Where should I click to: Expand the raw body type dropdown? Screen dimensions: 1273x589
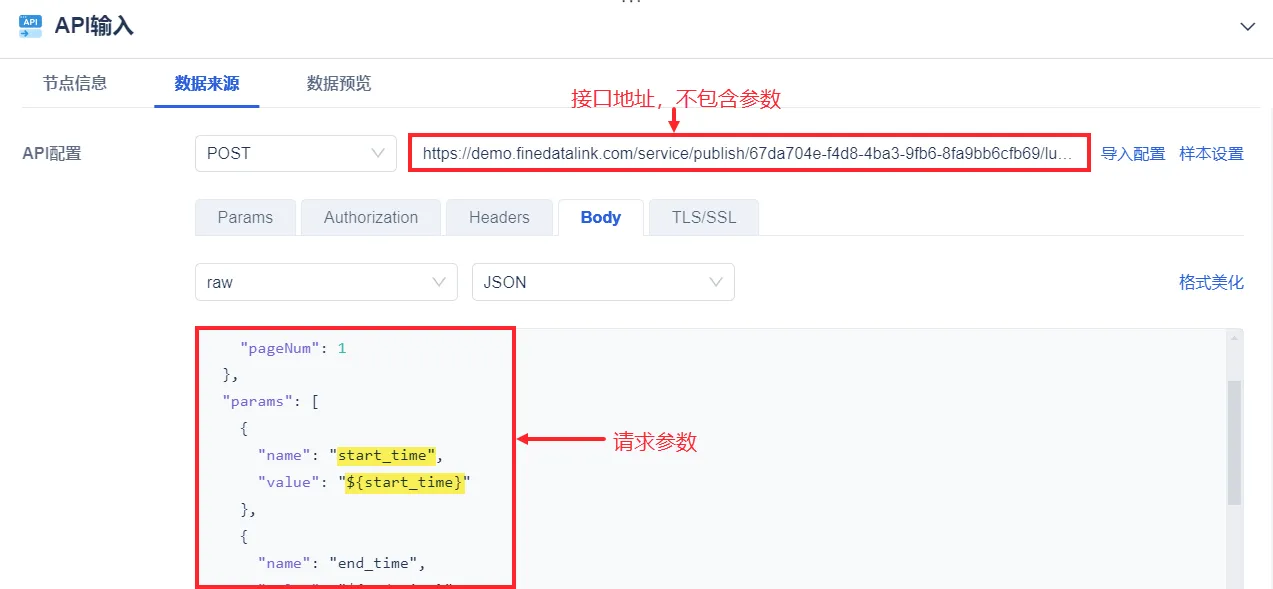click(326, 282)
